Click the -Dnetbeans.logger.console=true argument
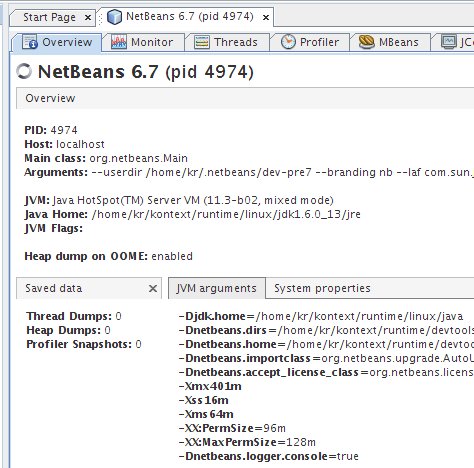Screen dimensions: 474x468 click(x=269, y=456)
